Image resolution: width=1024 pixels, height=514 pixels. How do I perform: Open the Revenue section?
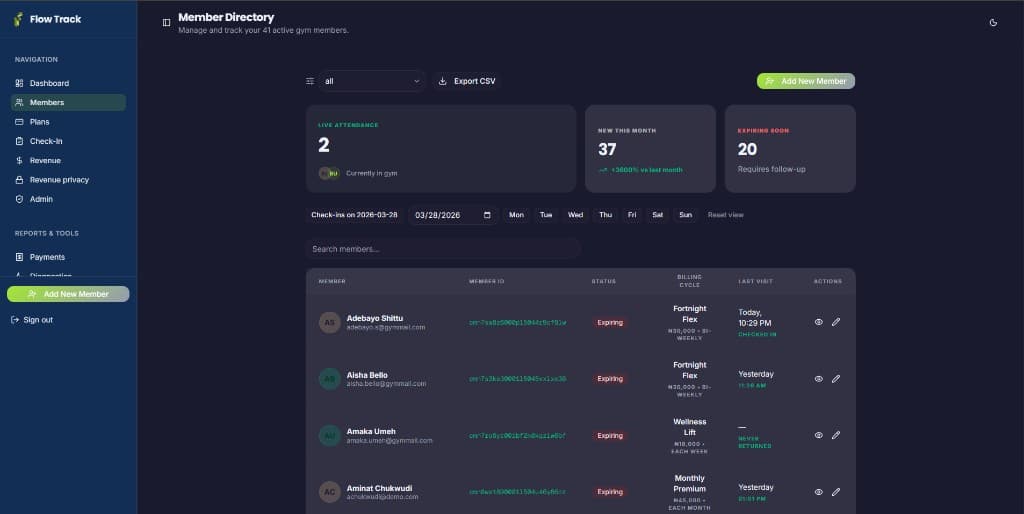pyautogui.click(x=69, y=160)
